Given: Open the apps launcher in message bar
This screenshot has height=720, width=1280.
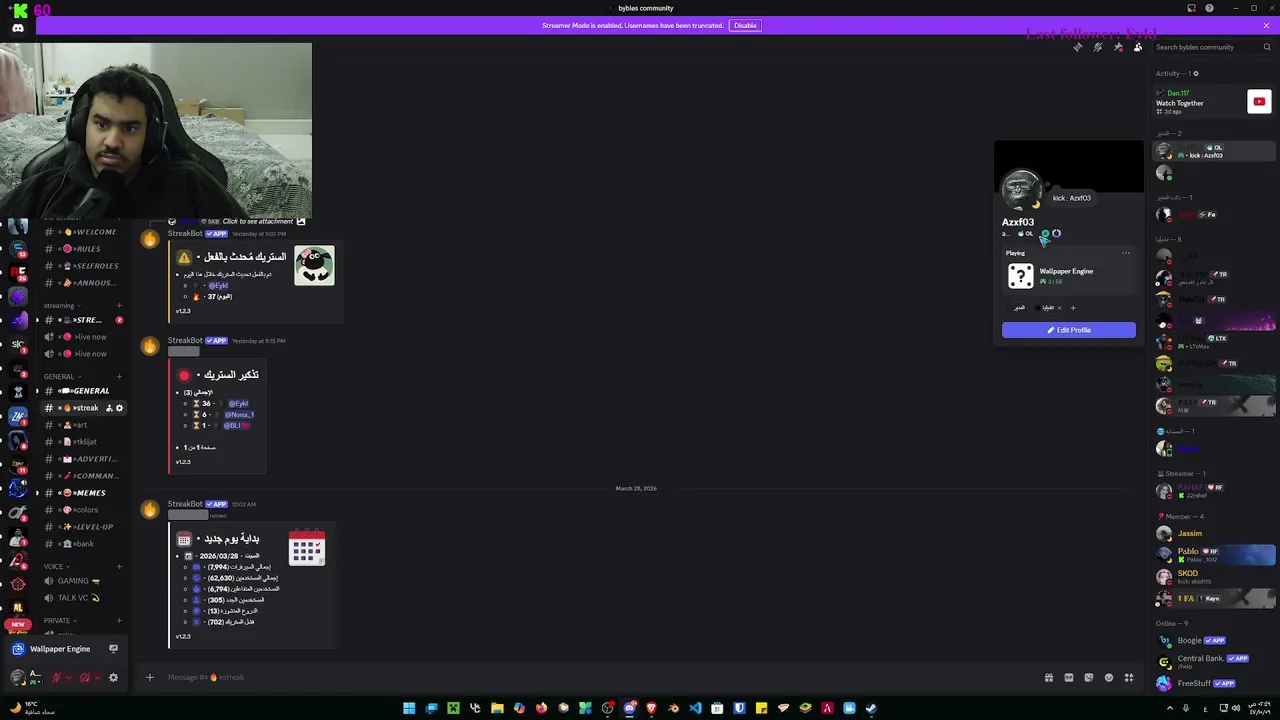Looking at the screenshot, I should pyautogui.click(x=1129, y=677).
